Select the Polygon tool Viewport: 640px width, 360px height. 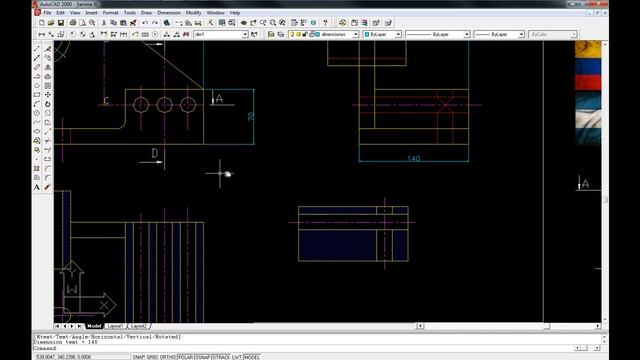point(37,85)
